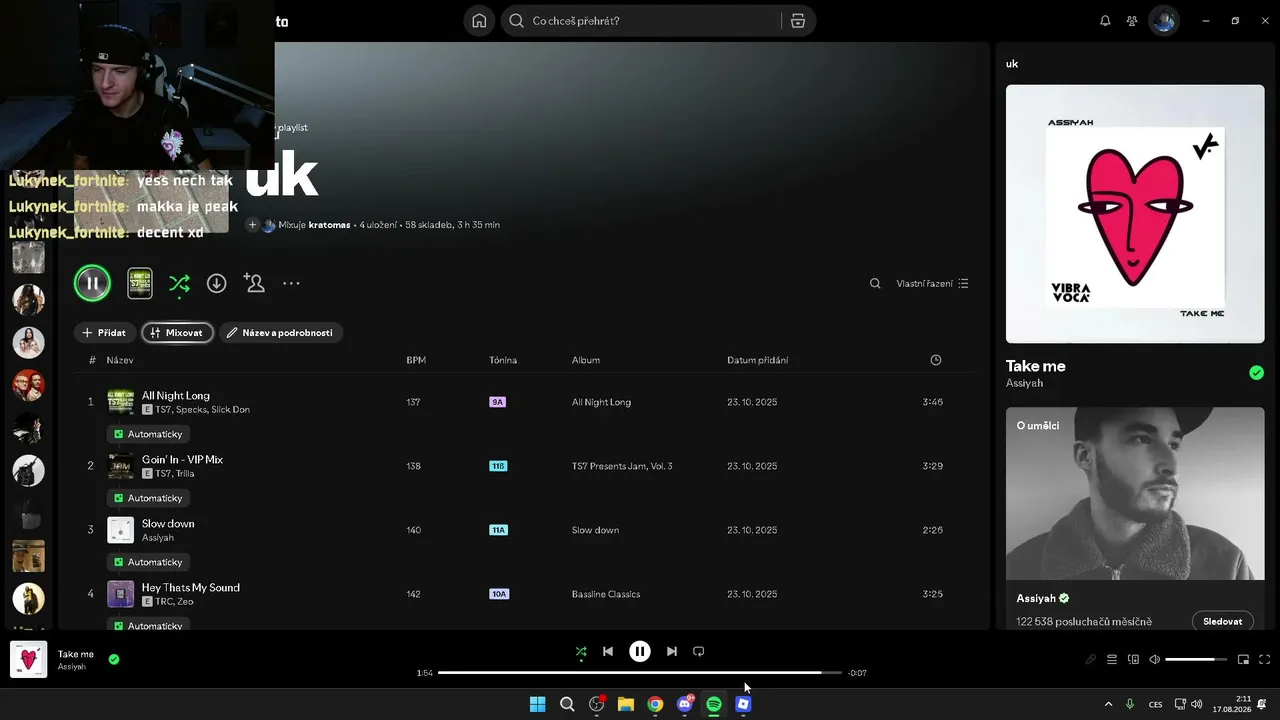Pause playback in the bottom player bar

point(640,652)
